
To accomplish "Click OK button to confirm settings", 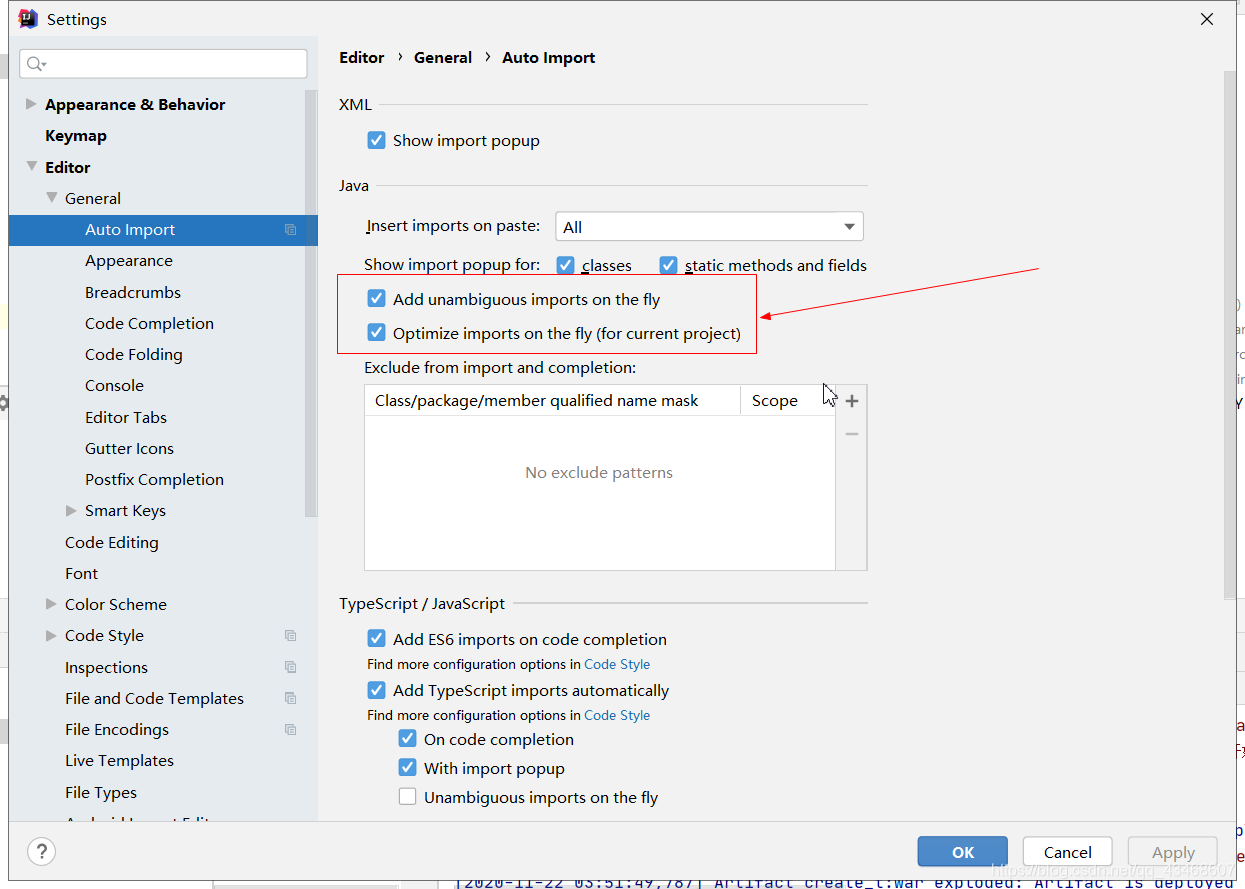I will 963,852.
